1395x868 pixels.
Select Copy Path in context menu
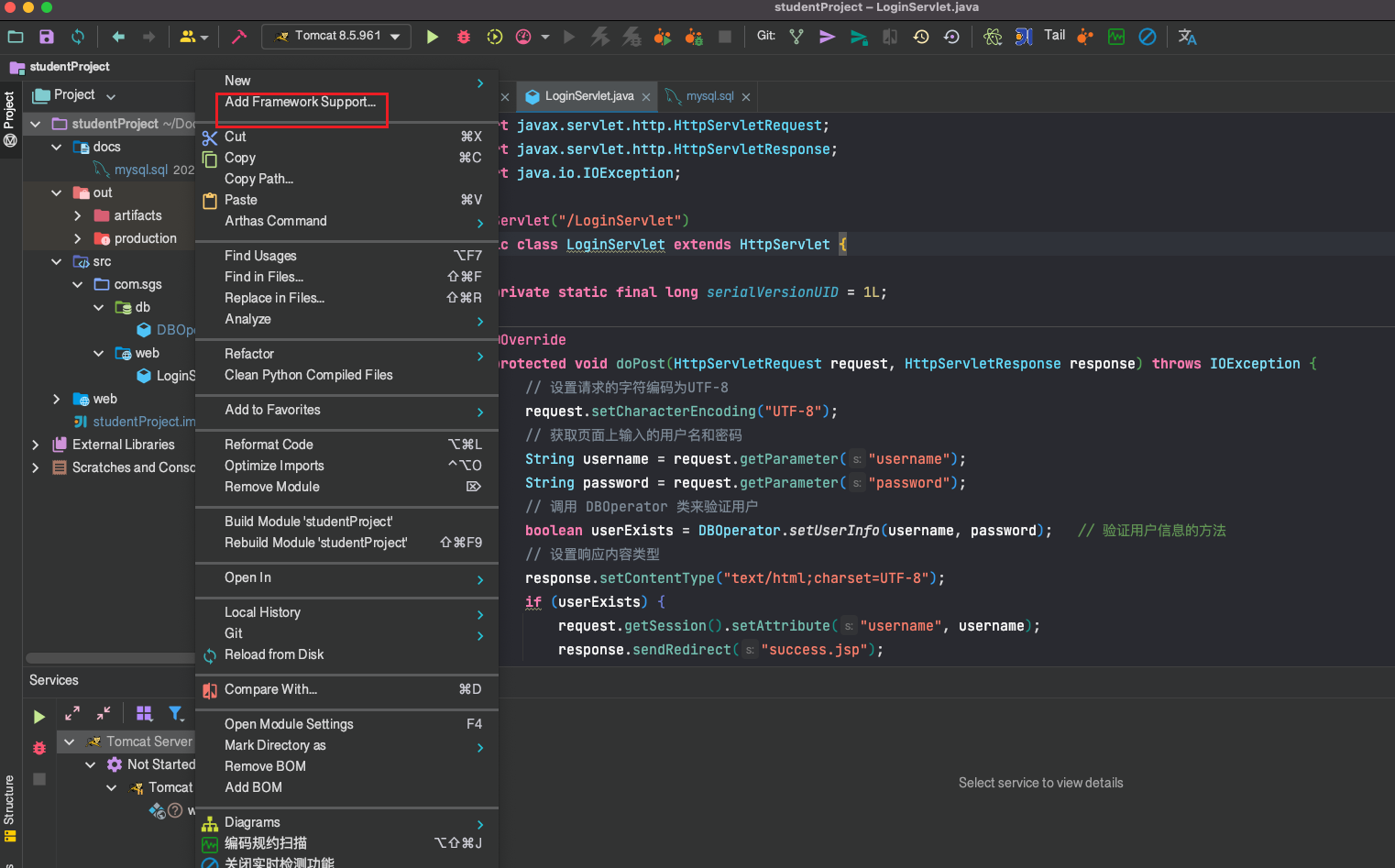click(346, 179)
